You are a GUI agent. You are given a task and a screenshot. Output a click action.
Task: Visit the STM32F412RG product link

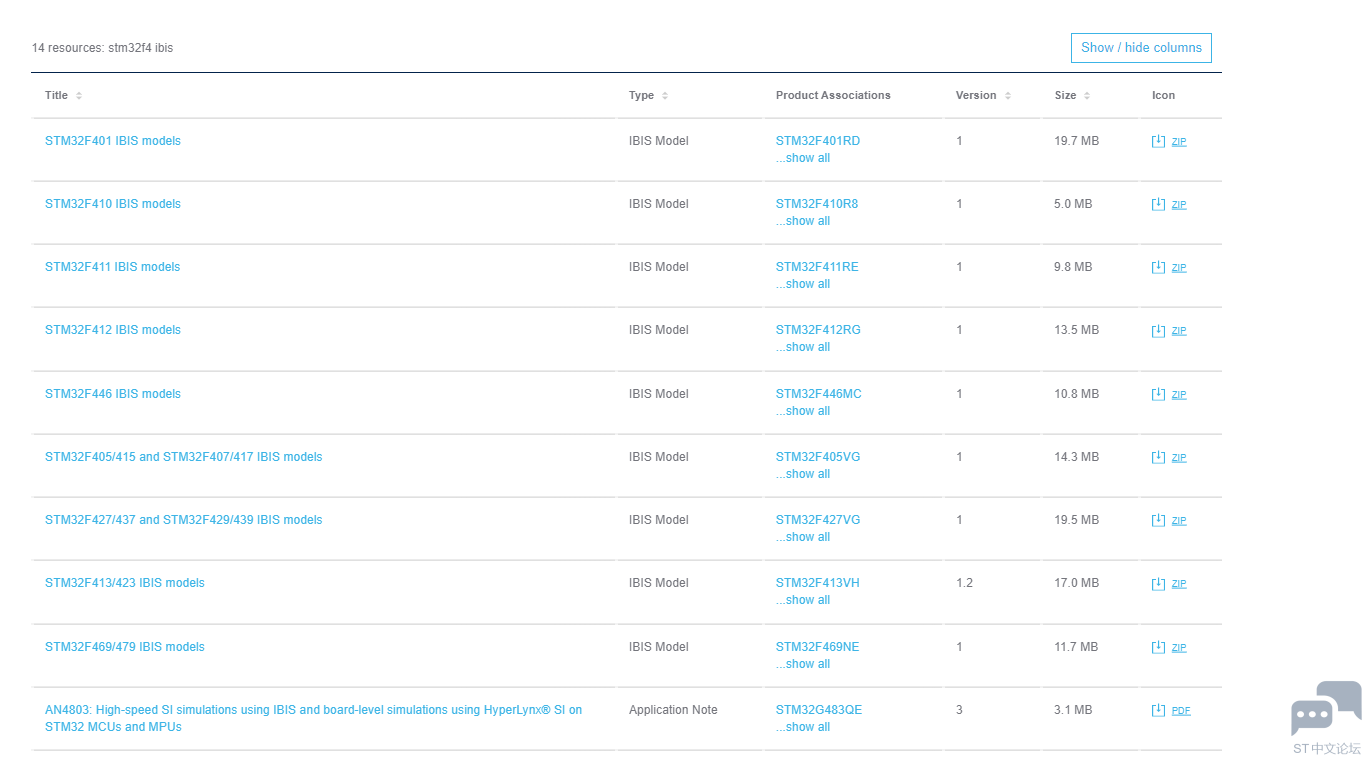coord(818,330)
